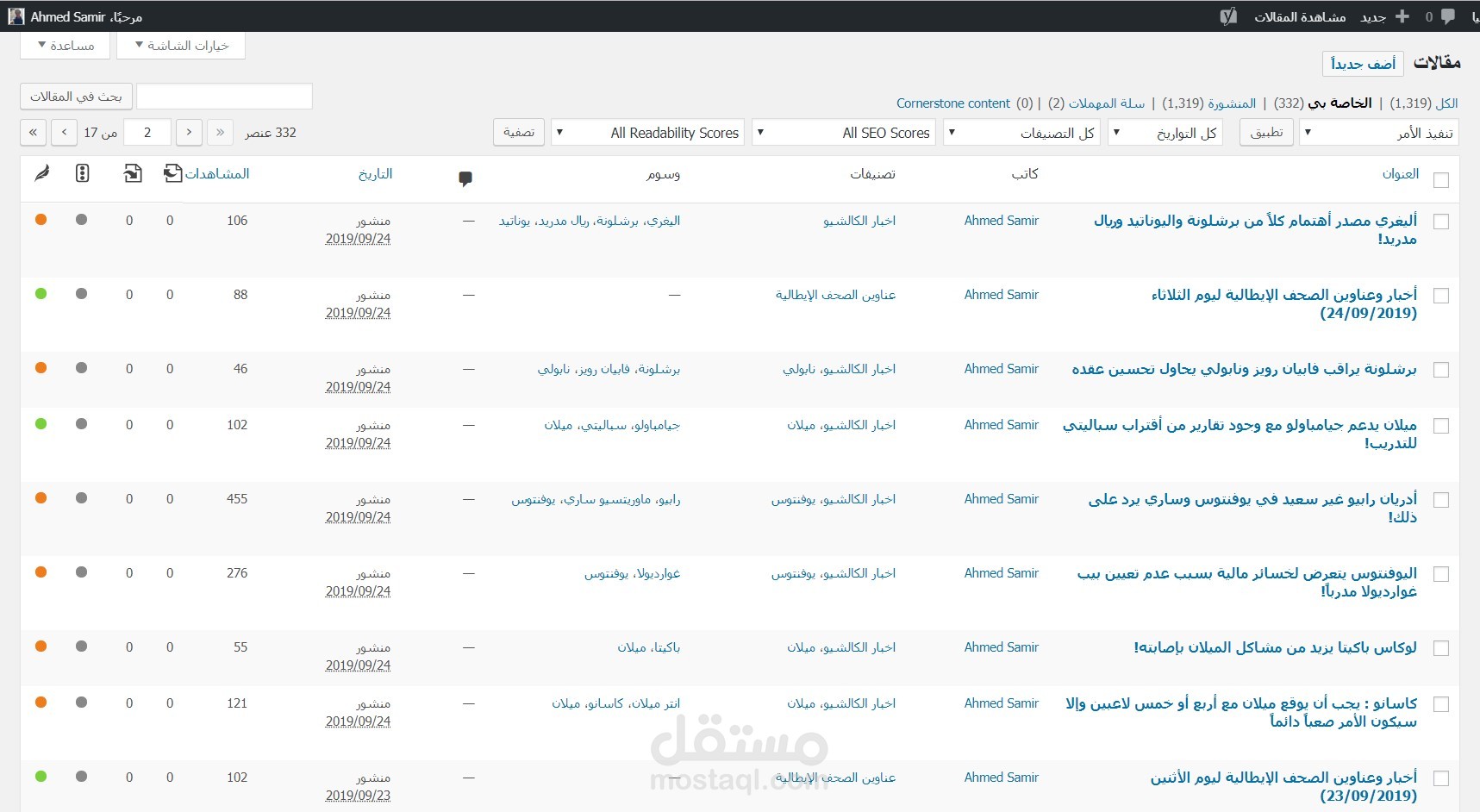Check the أدريان رابيو غير سعيد checkbox

coord(1441,500)
